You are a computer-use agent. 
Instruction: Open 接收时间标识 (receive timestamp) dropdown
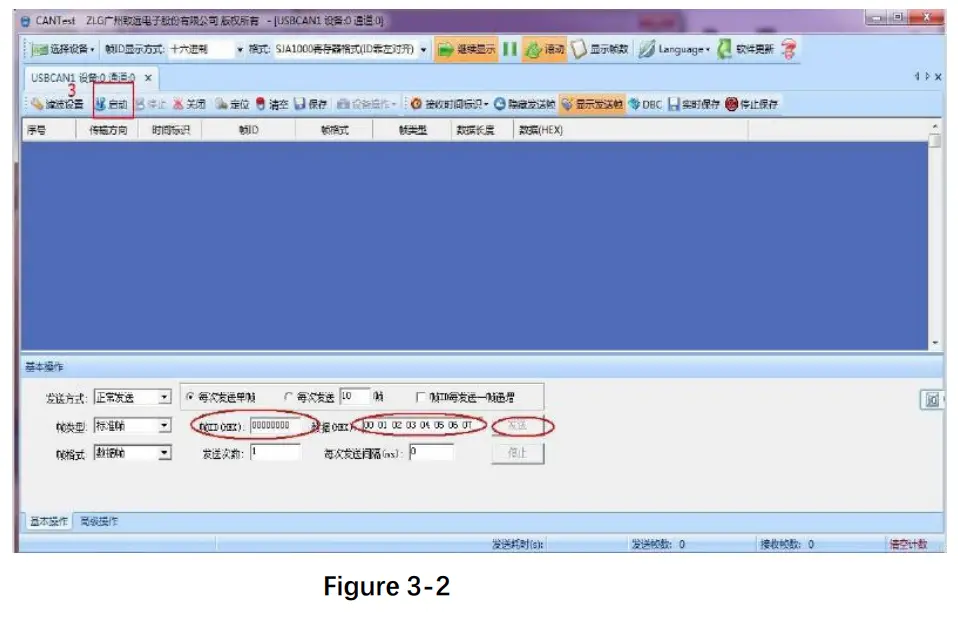pos(449,104)
